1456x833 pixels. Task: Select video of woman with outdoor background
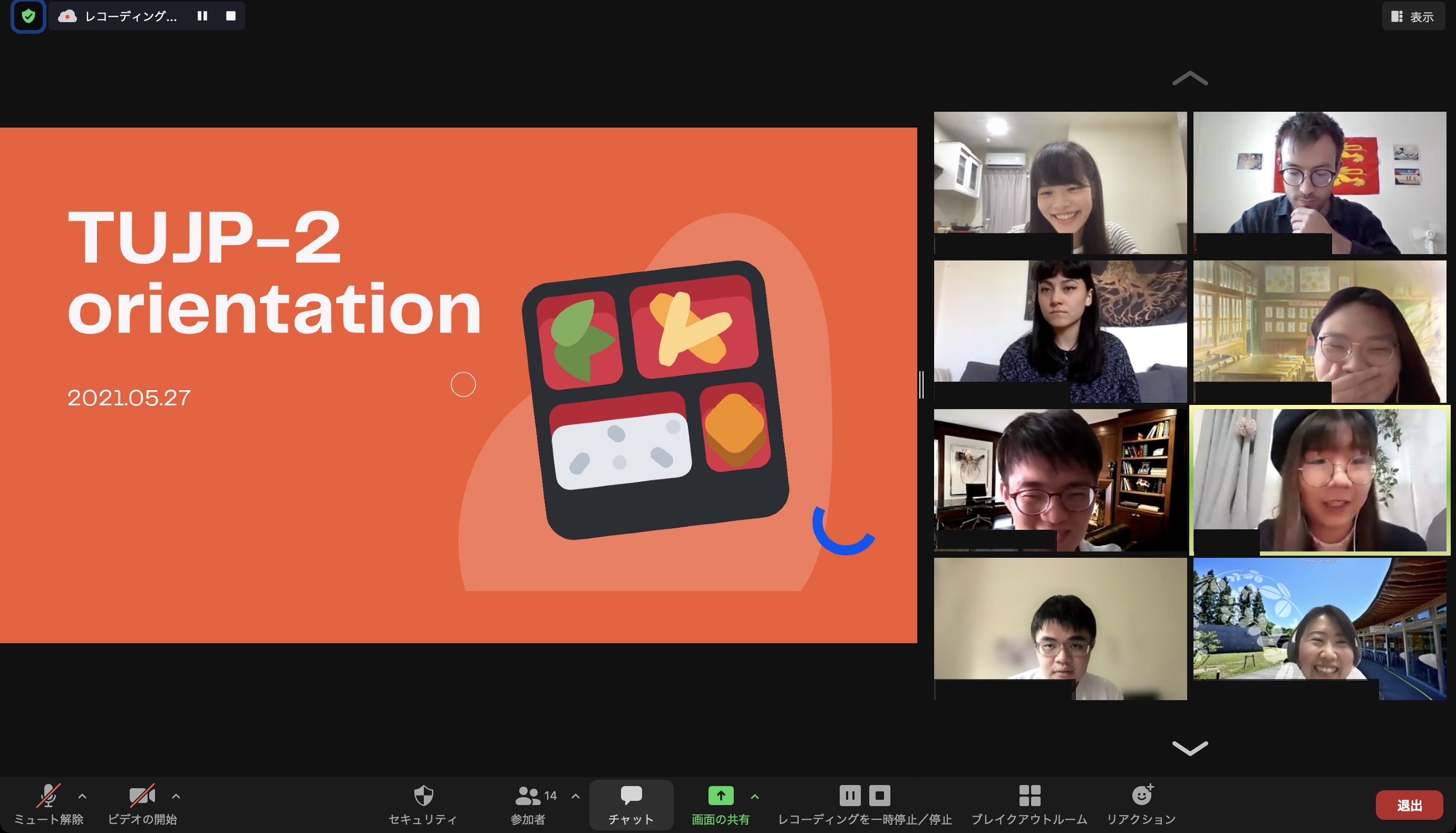(1320, 629)
